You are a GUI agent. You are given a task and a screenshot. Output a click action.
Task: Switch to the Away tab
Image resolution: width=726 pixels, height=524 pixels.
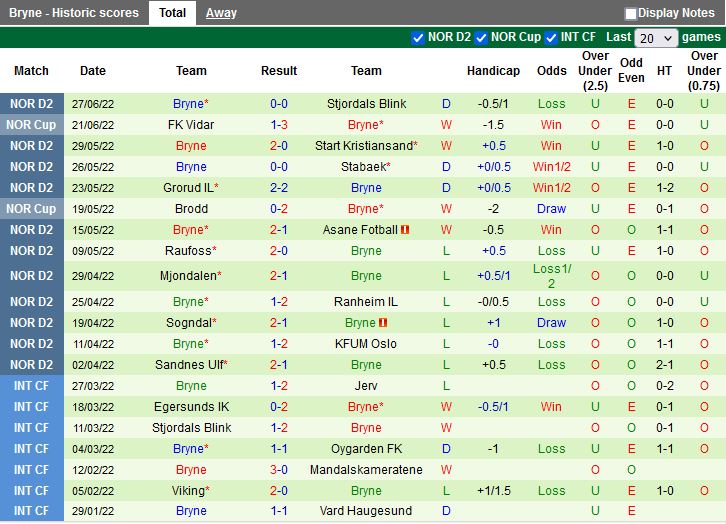point(221,13)
